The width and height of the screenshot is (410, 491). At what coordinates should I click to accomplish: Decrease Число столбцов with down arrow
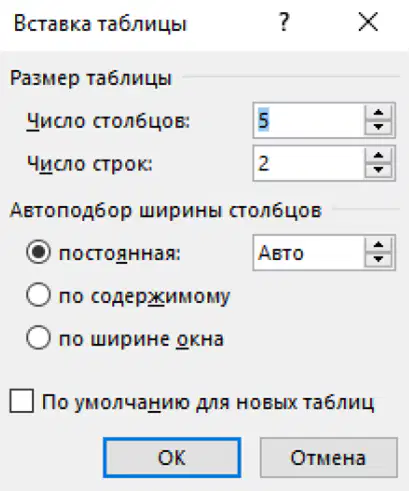(x=378, y=127)
